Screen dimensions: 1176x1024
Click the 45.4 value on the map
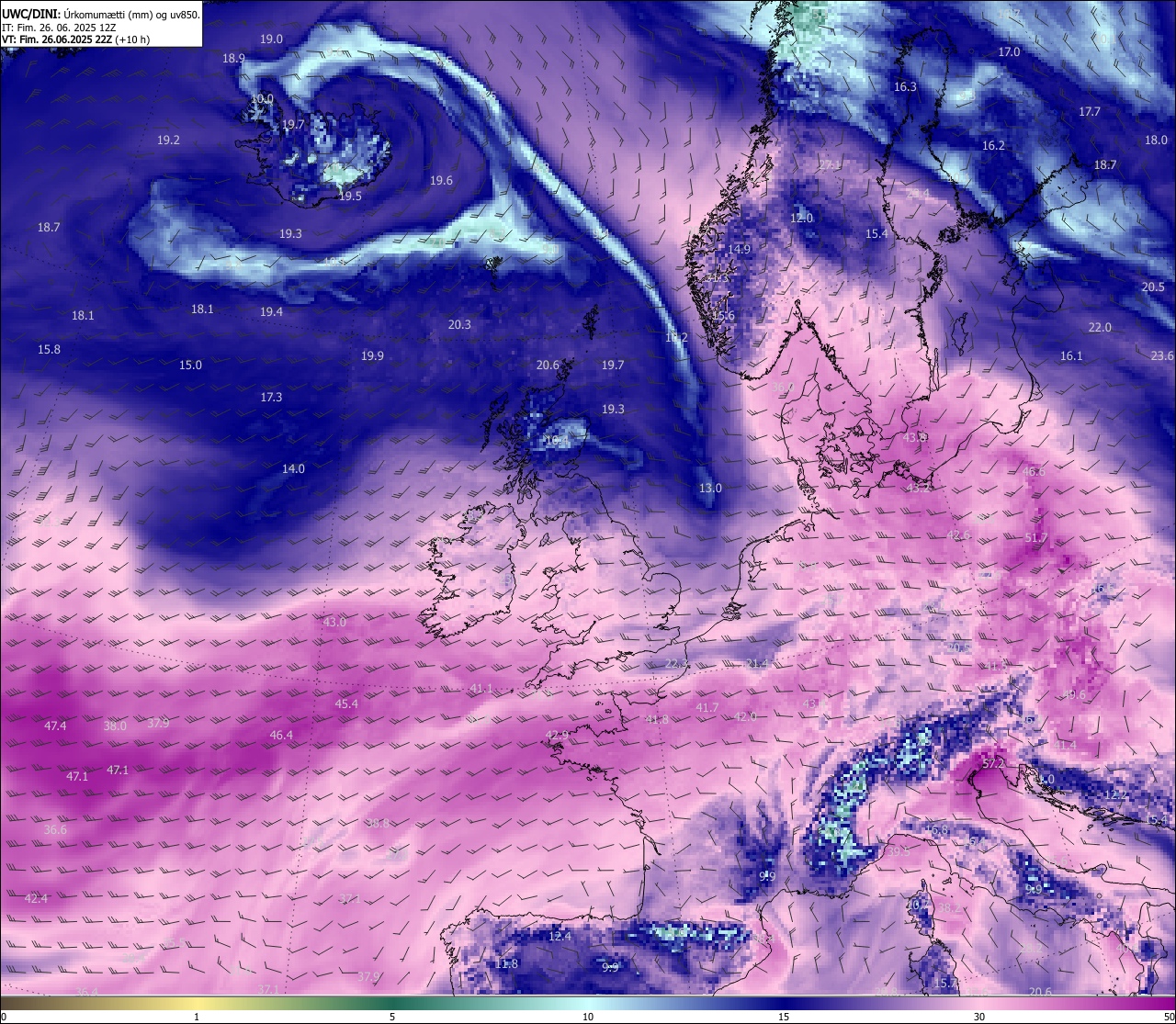point(346,703)
